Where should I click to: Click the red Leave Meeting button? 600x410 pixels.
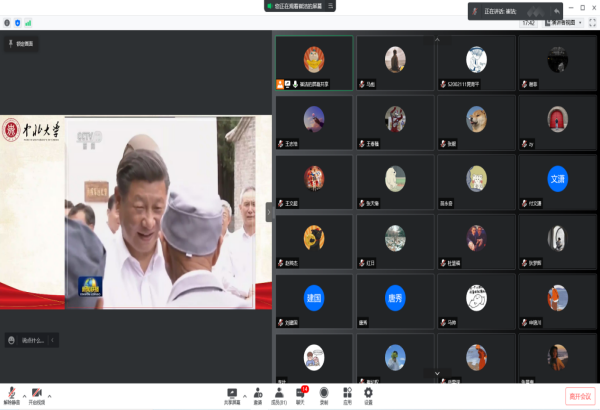pos(579,395)
